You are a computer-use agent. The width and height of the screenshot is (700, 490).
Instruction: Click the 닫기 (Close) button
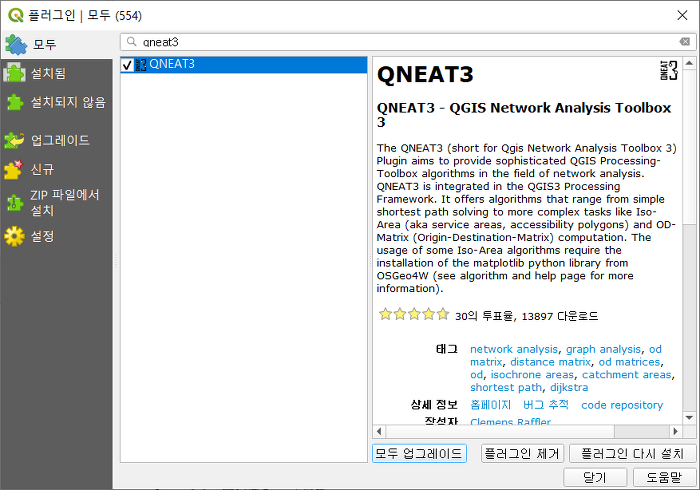595,477
